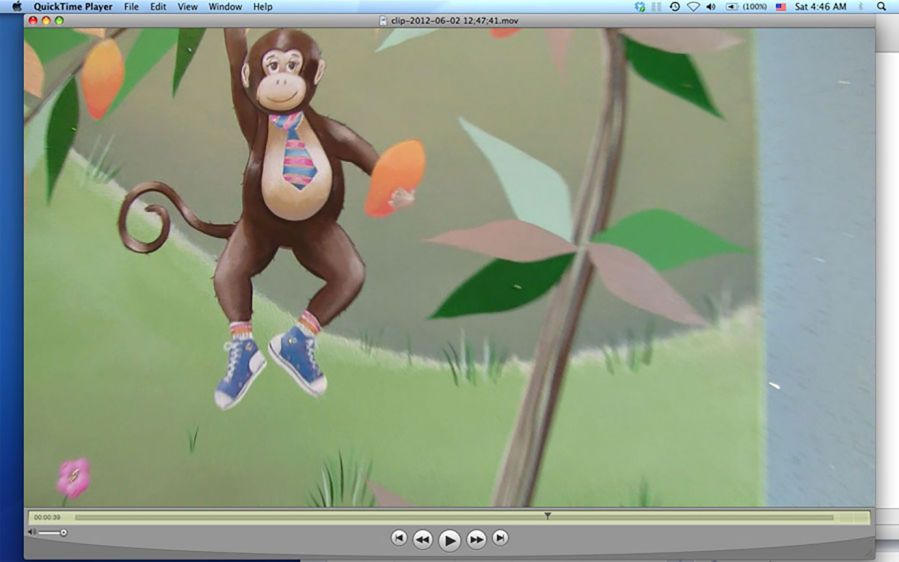Click the Fast Forward button
This screenshot has width=899, height=562.
pos(477,539)
